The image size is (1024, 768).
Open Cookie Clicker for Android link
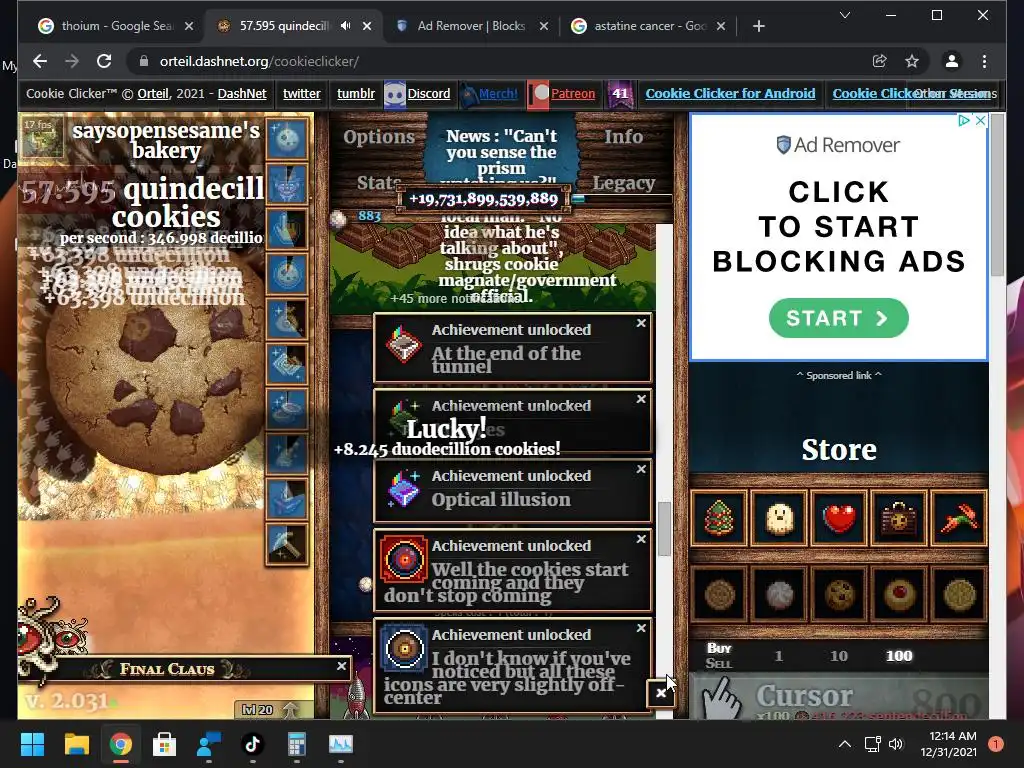click(x=730, y=93)
